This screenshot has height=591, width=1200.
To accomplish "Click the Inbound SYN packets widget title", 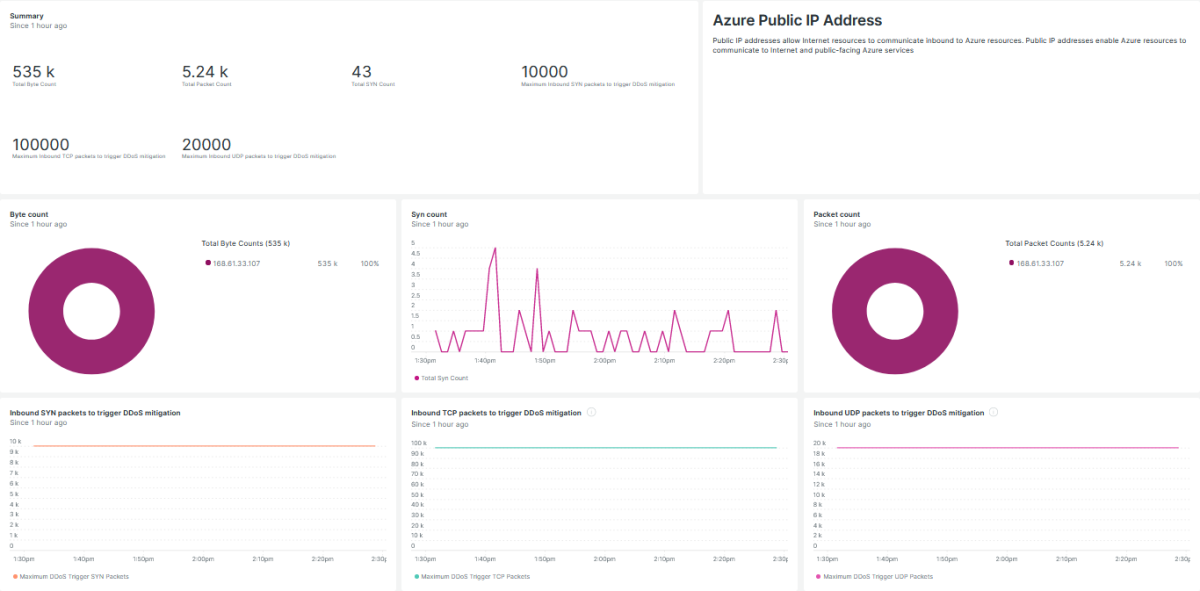I will pos(95,412).
